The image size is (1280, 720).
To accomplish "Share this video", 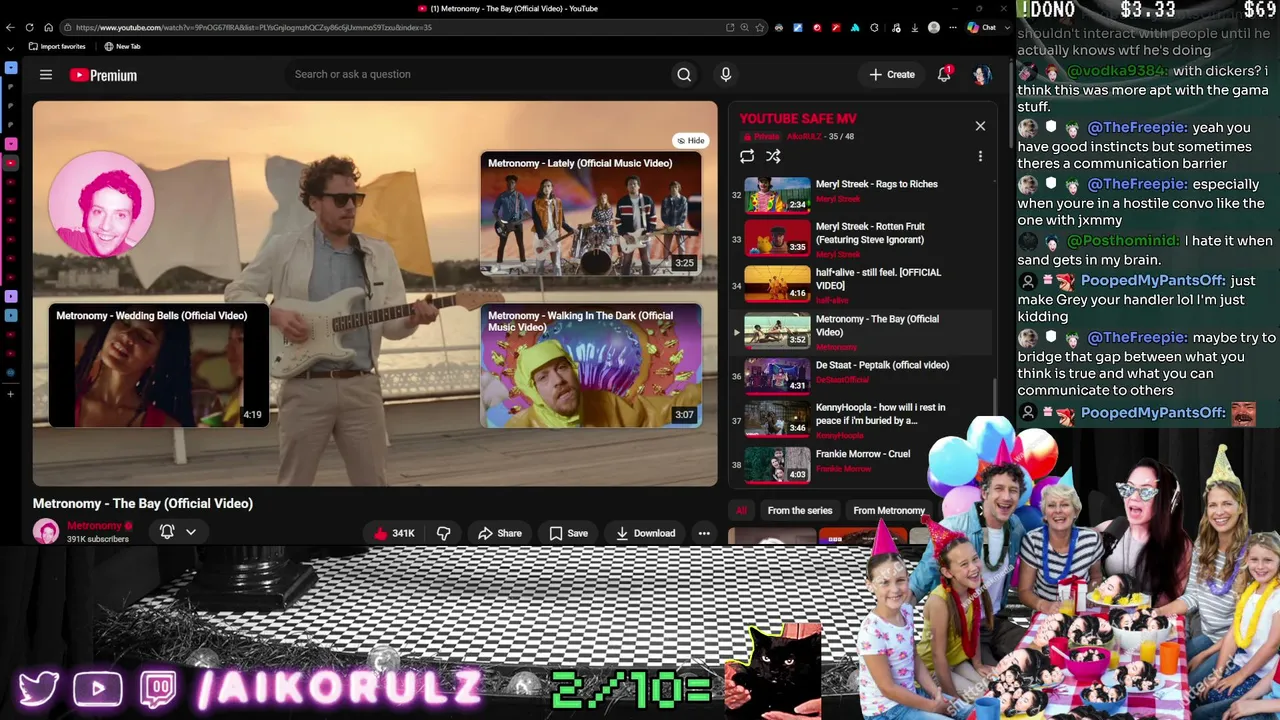I will (499, 533).
